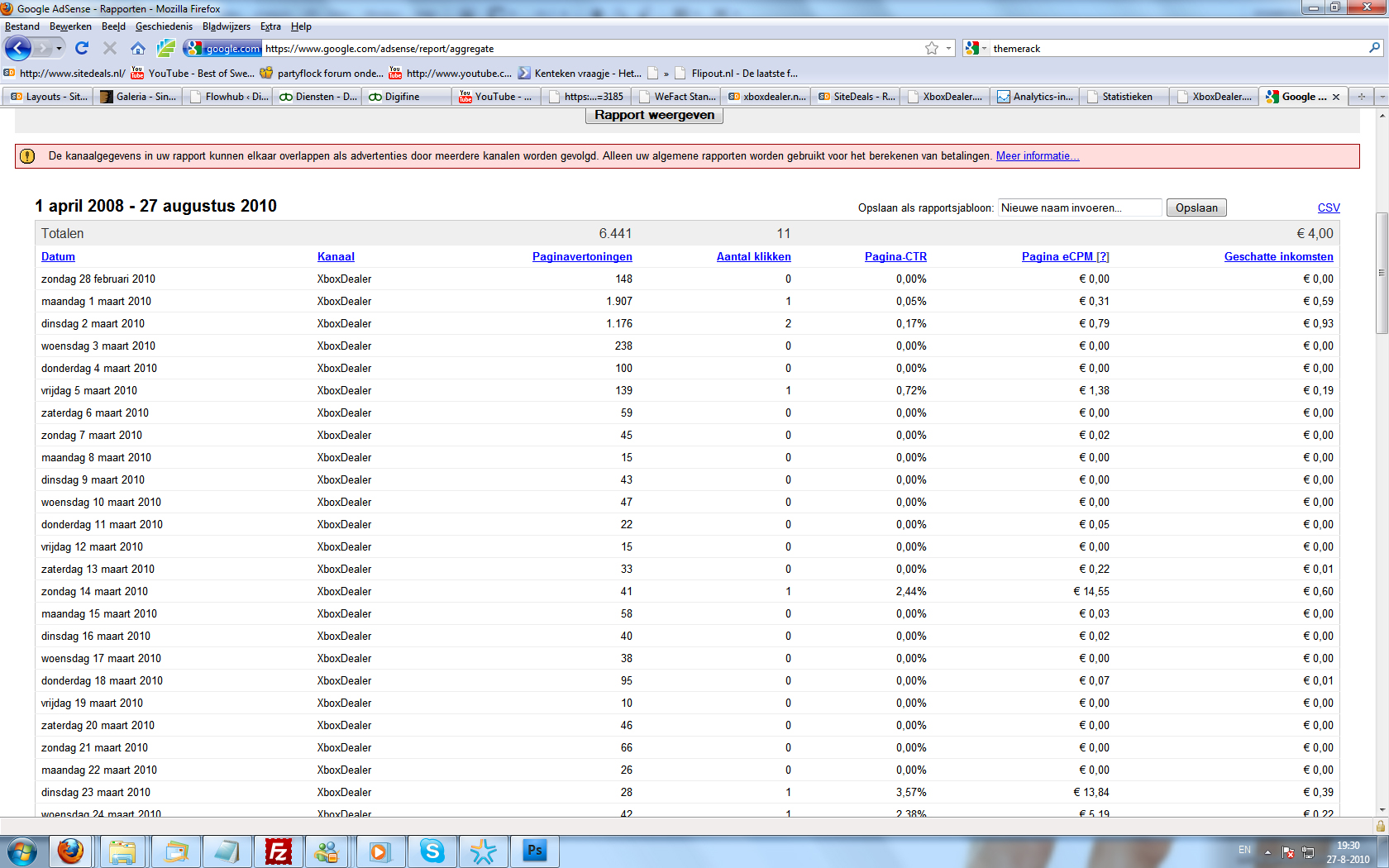Screen dimensions: 1389x868
Task: Open the Extra menu
Action: tap(270, 26)
